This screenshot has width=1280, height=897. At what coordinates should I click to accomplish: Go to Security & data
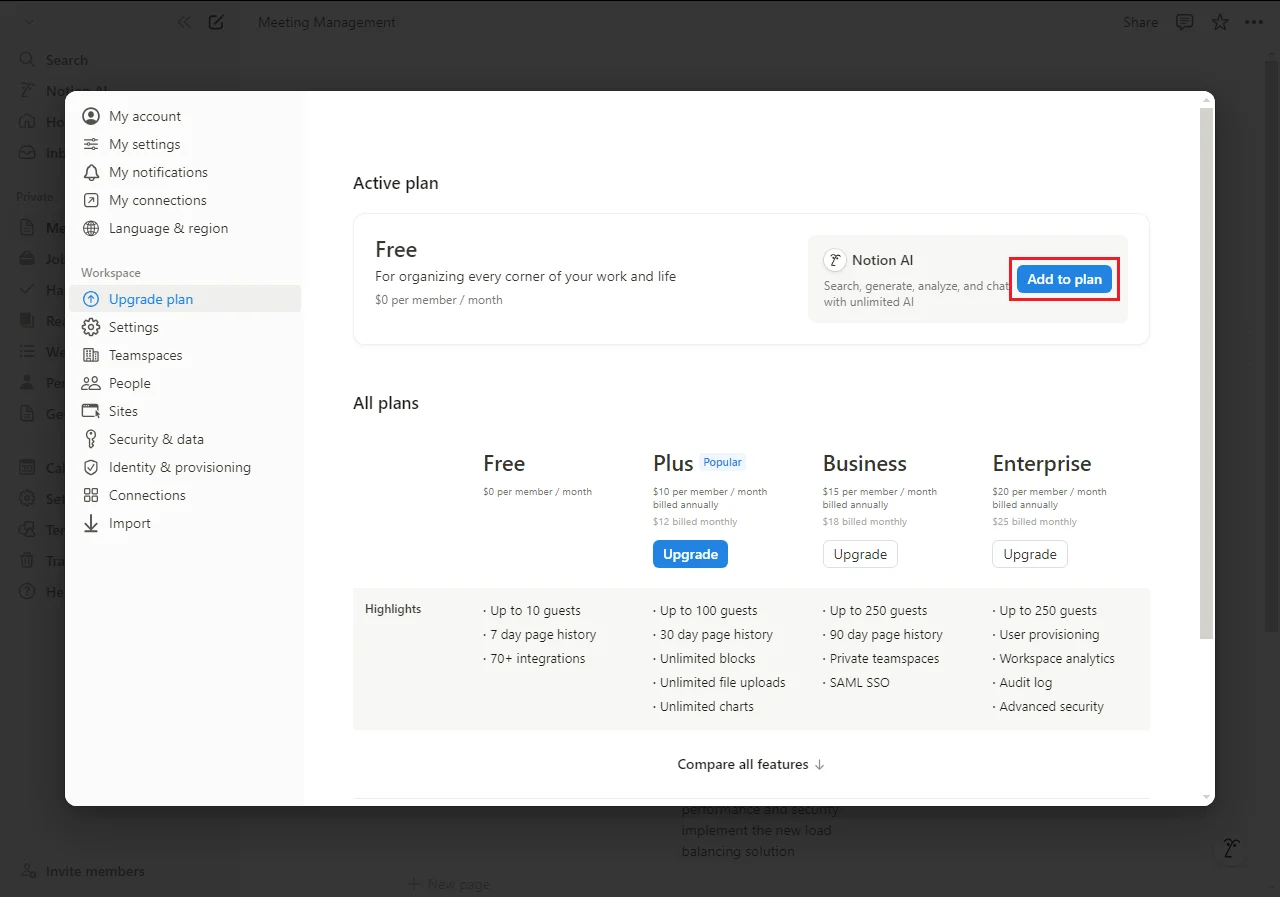coord(185,439)
